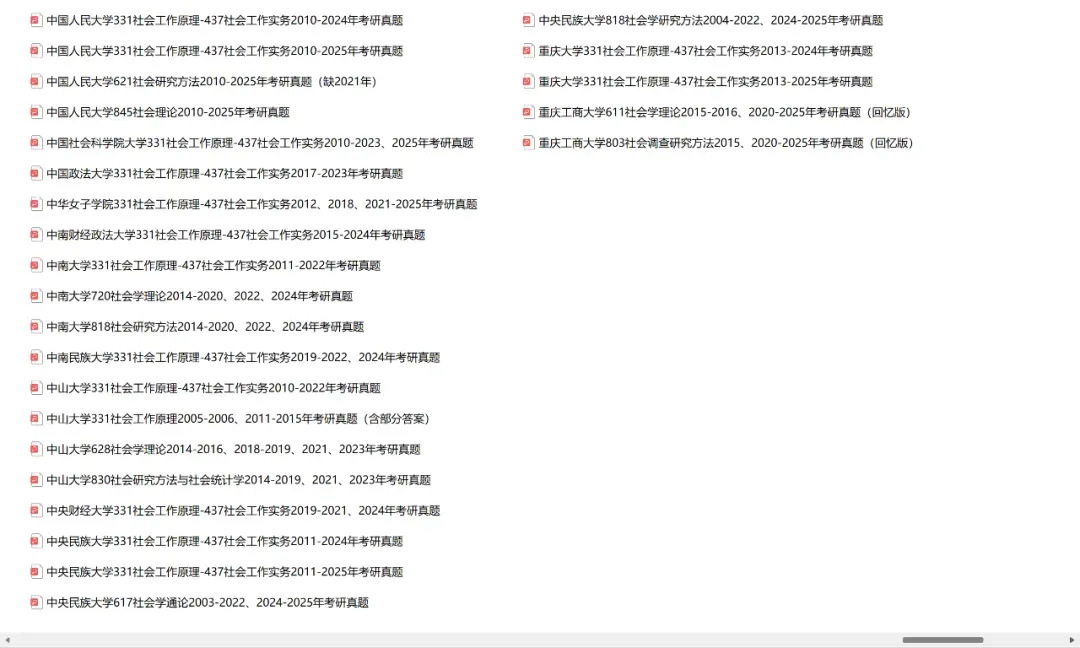Click PDF icon of 重庆工商大学803社会调查研究方法 file
The width and height of the screenshot is (1080, 648).
pyautogui.click(x=528, y=143)
